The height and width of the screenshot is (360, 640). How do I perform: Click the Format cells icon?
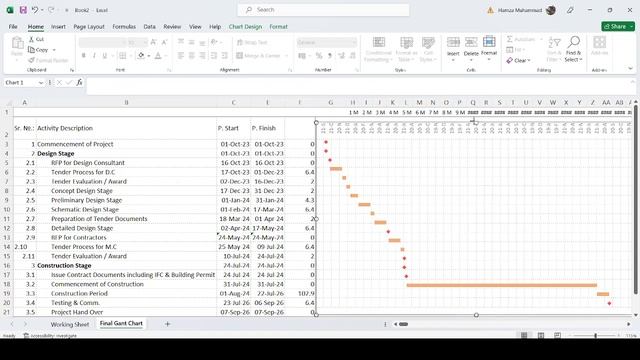click(x=489, y=42)
